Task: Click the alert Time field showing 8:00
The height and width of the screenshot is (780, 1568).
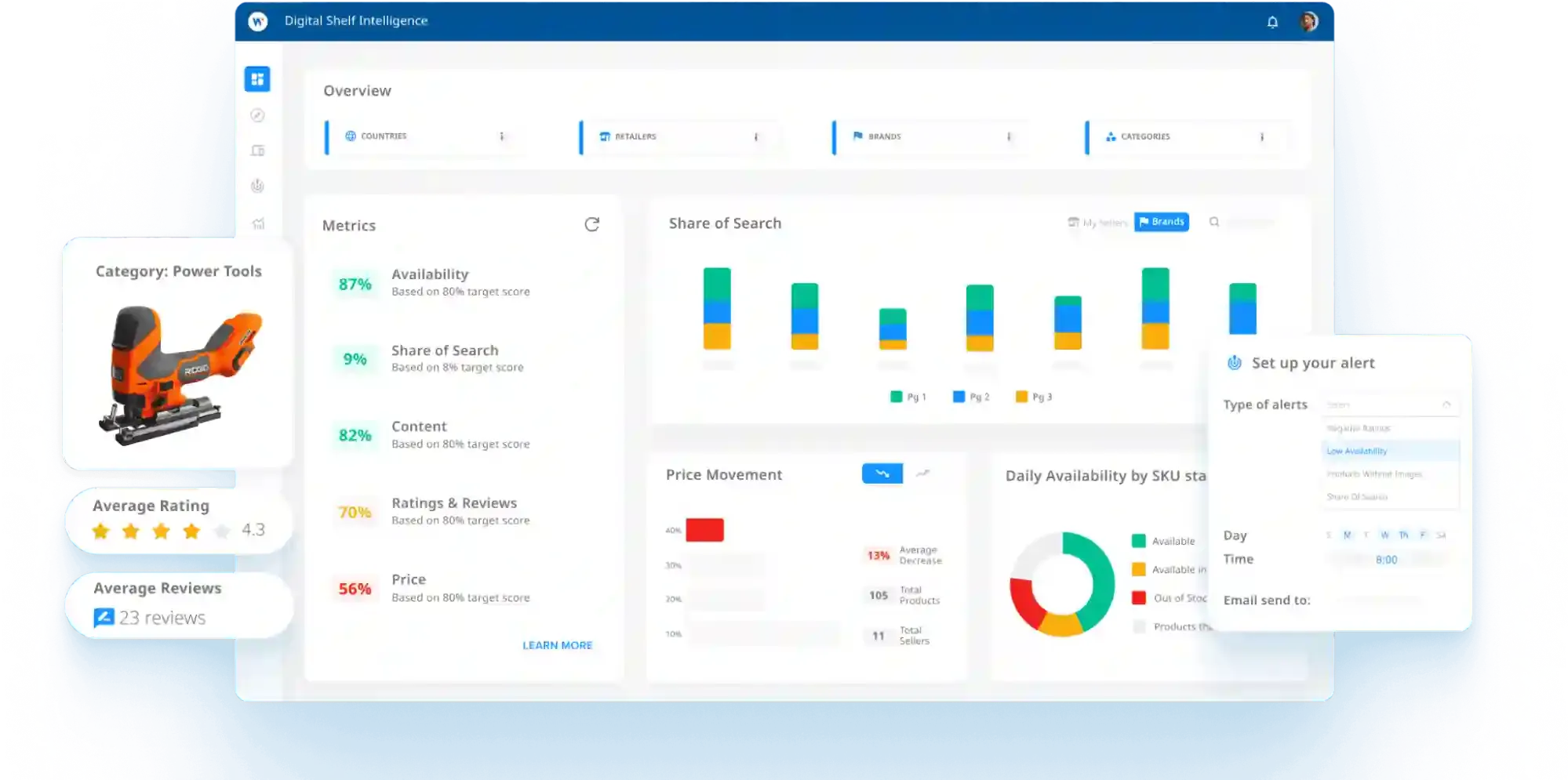Action: click(1387, 559)
